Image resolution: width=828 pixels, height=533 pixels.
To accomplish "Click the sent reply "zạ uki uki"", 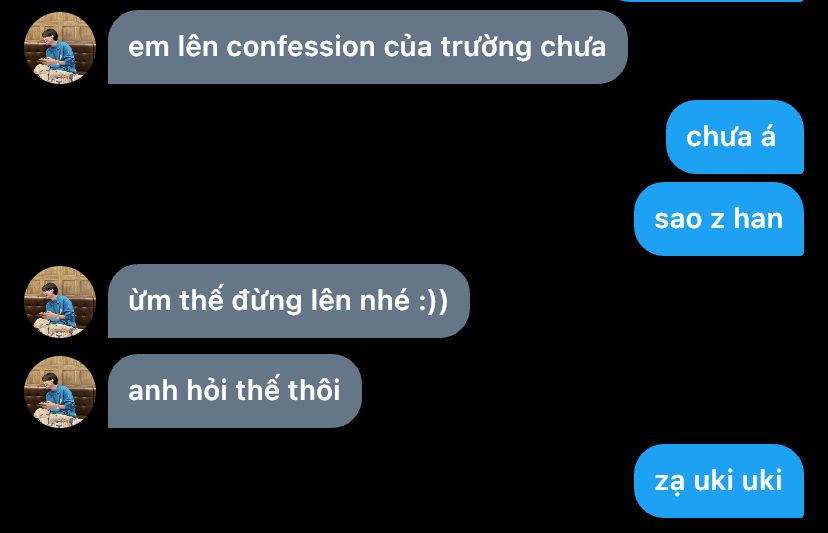I will (x=719, y=481).
